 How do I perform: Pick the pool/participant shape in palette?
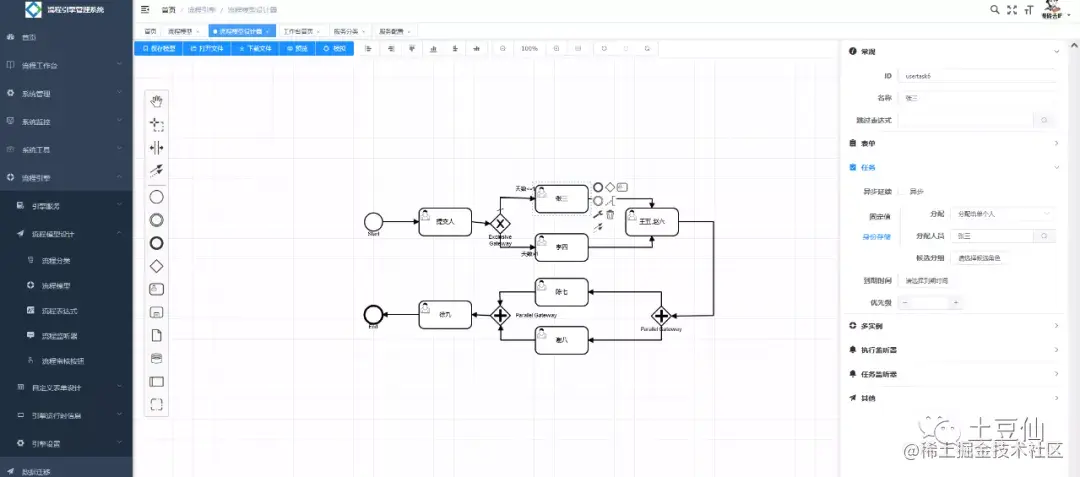pos(156,381)
